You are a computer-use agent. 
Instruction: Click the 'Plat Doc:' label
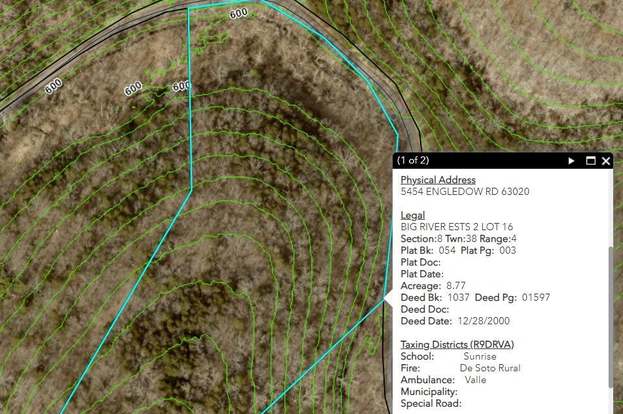click(x=420, y=262)
